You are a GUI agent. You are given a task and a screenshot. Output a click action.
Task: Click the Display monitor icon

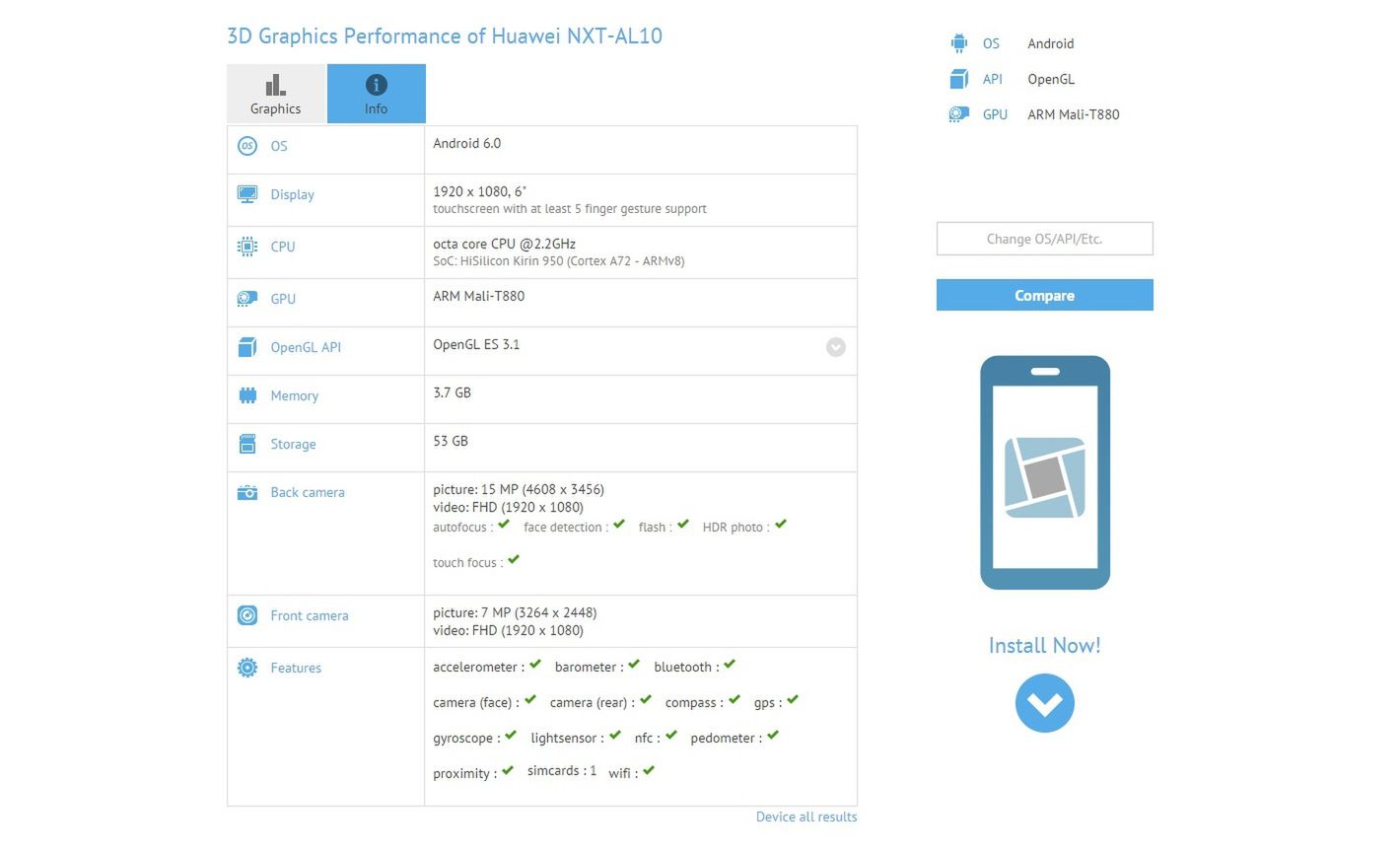[x=247, y=194]
